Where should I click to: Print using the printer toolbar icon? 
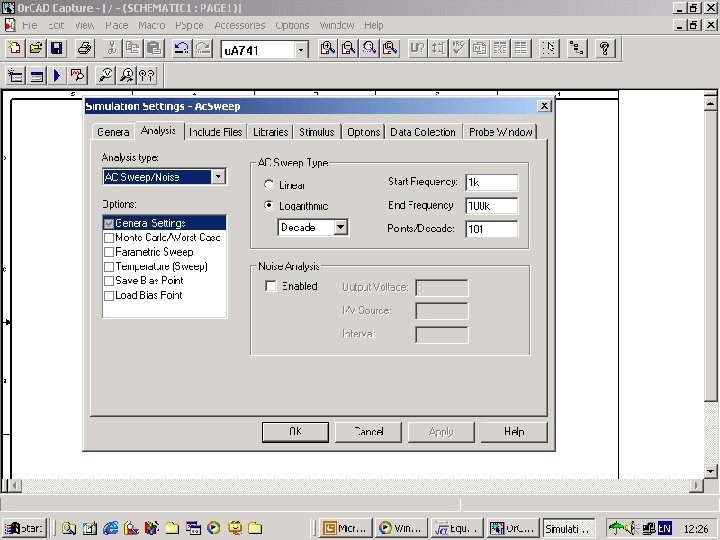[84, 48]
